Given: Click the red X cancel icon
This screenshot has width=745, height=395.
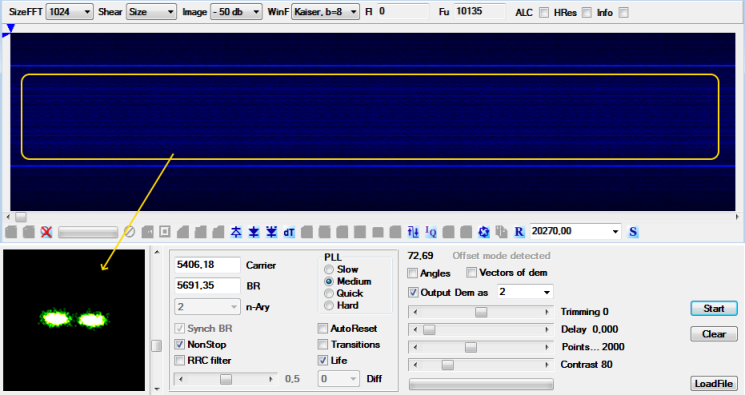Looking at the screenshot, I should pos(46,232).
